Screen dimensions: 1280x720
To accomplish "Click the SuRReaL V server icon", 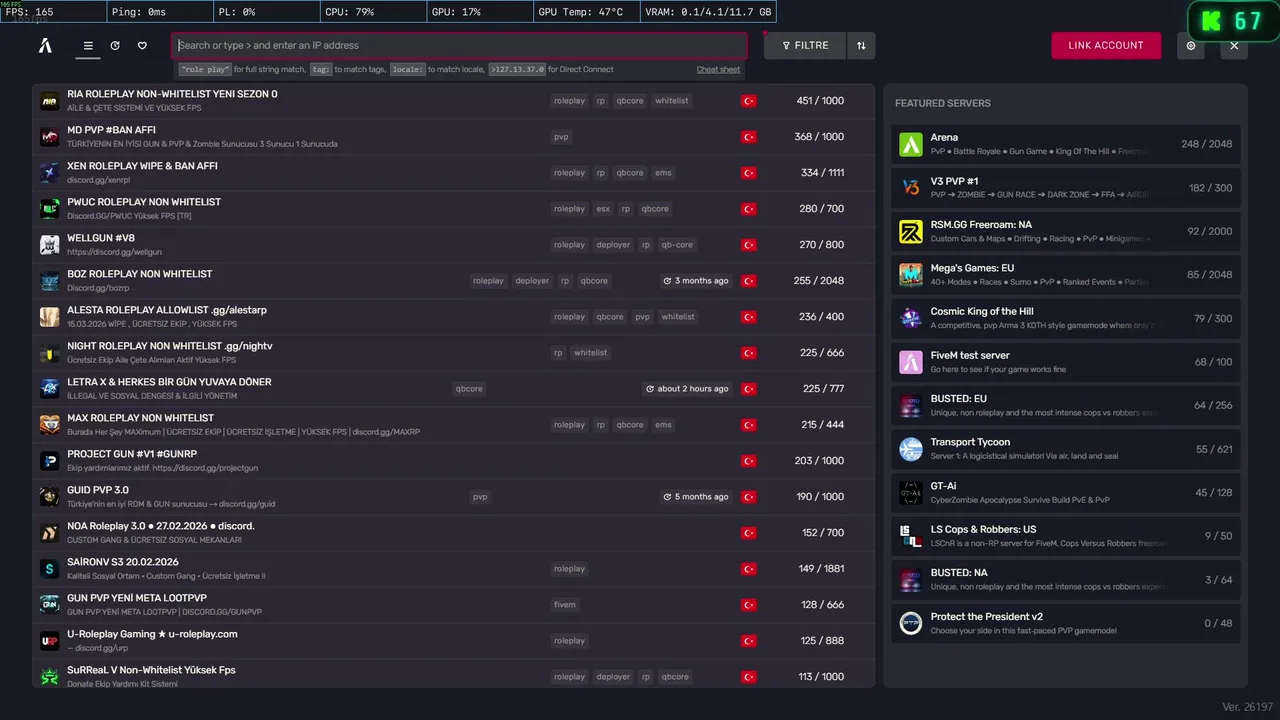I will [x=50, y=677].
